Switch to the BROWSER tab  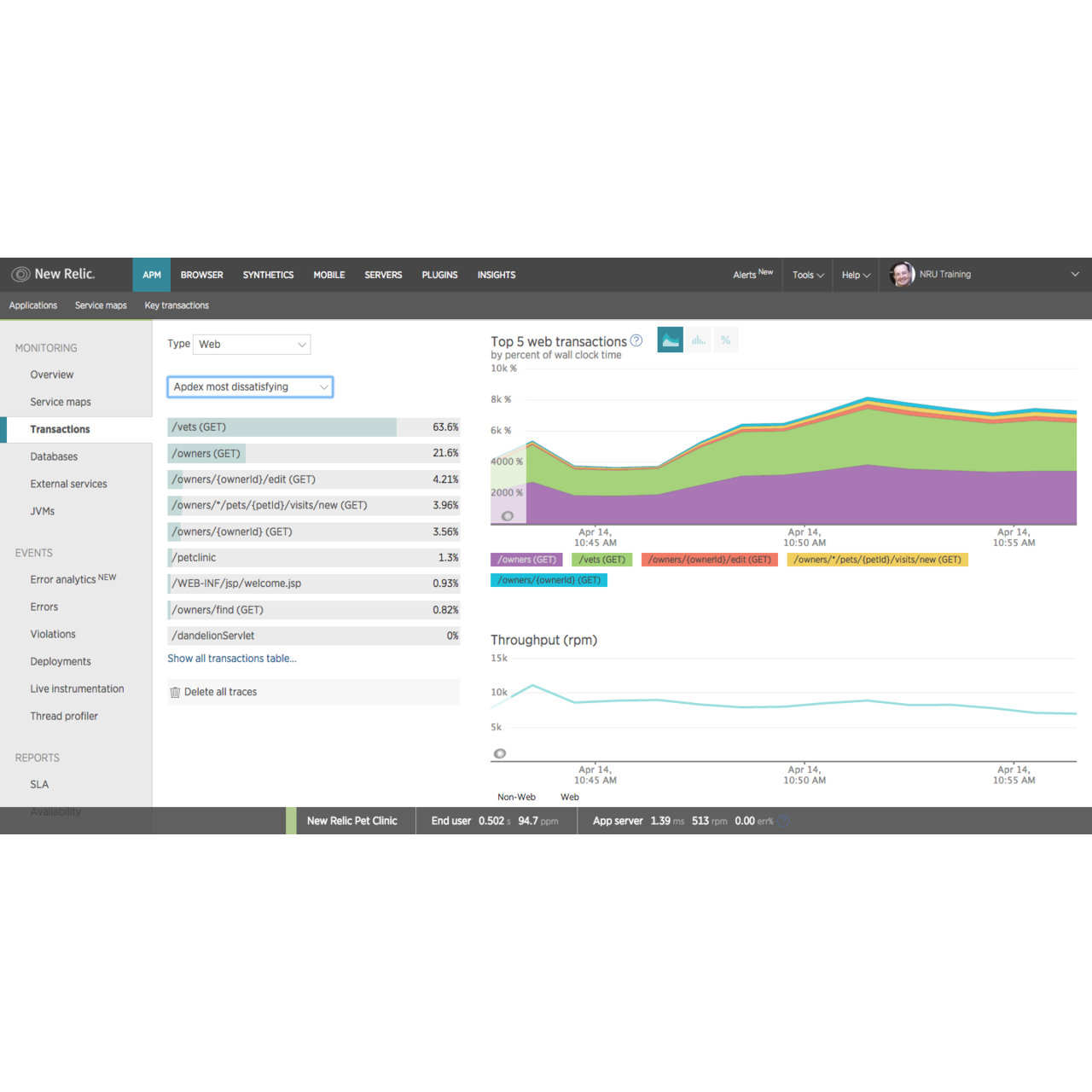click(x=201, y=274)
